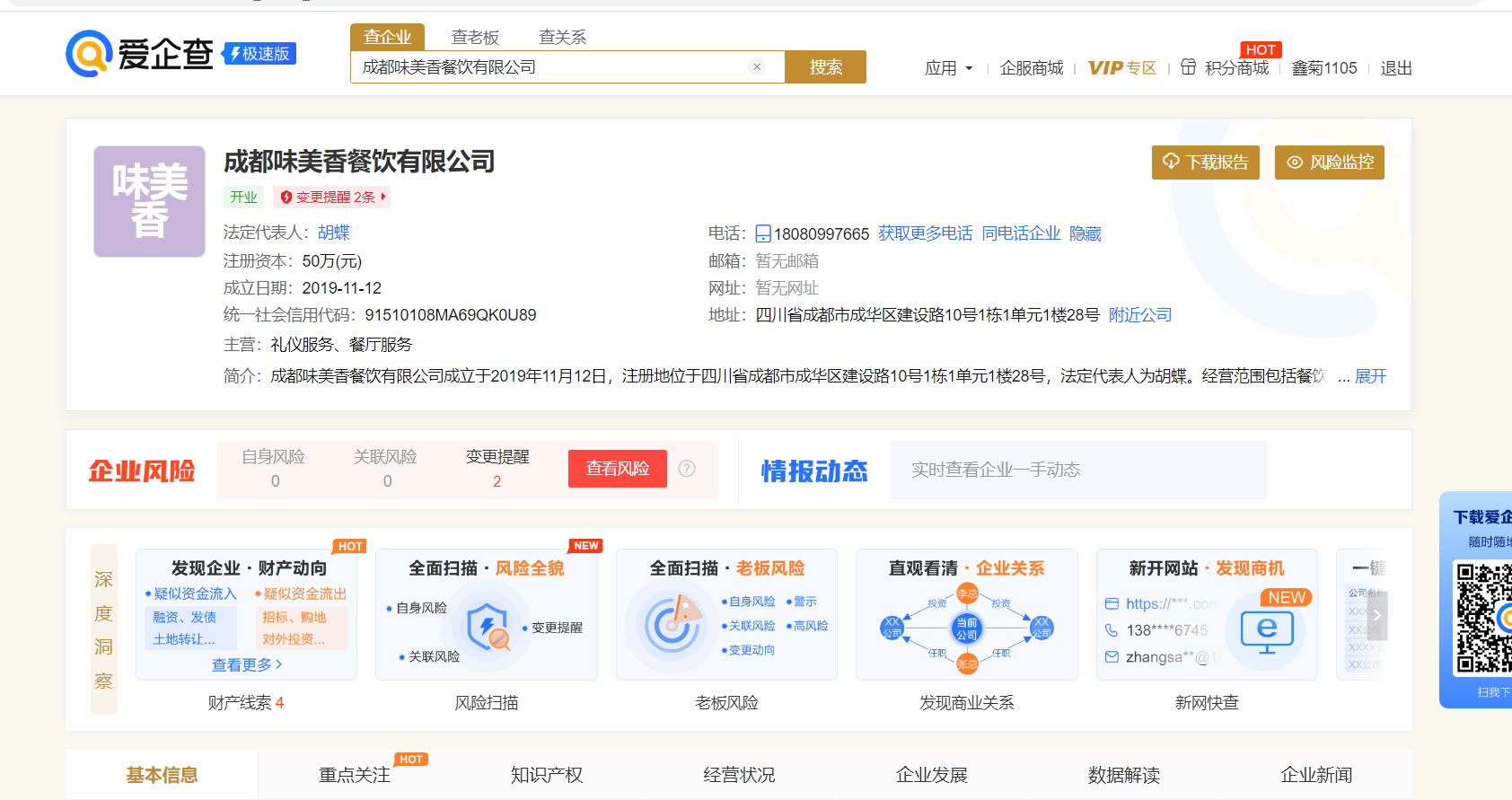Image resolution: width=1512 pixels, height=800 pixels.
Task: Click the 情报动态 heading
Action: (x=814, y=470)
